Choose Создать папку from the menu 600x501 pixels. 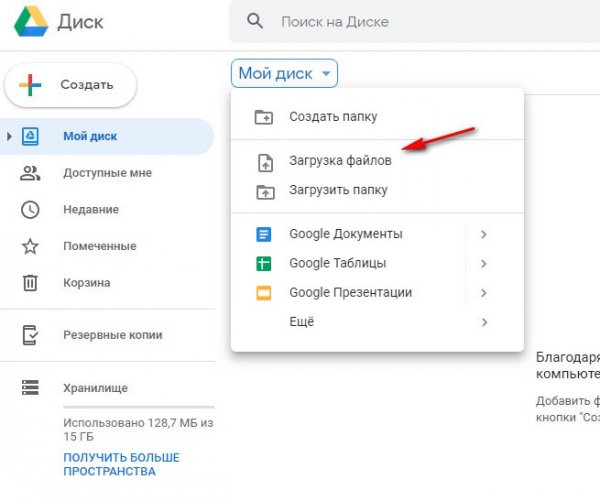pos(377,117)
